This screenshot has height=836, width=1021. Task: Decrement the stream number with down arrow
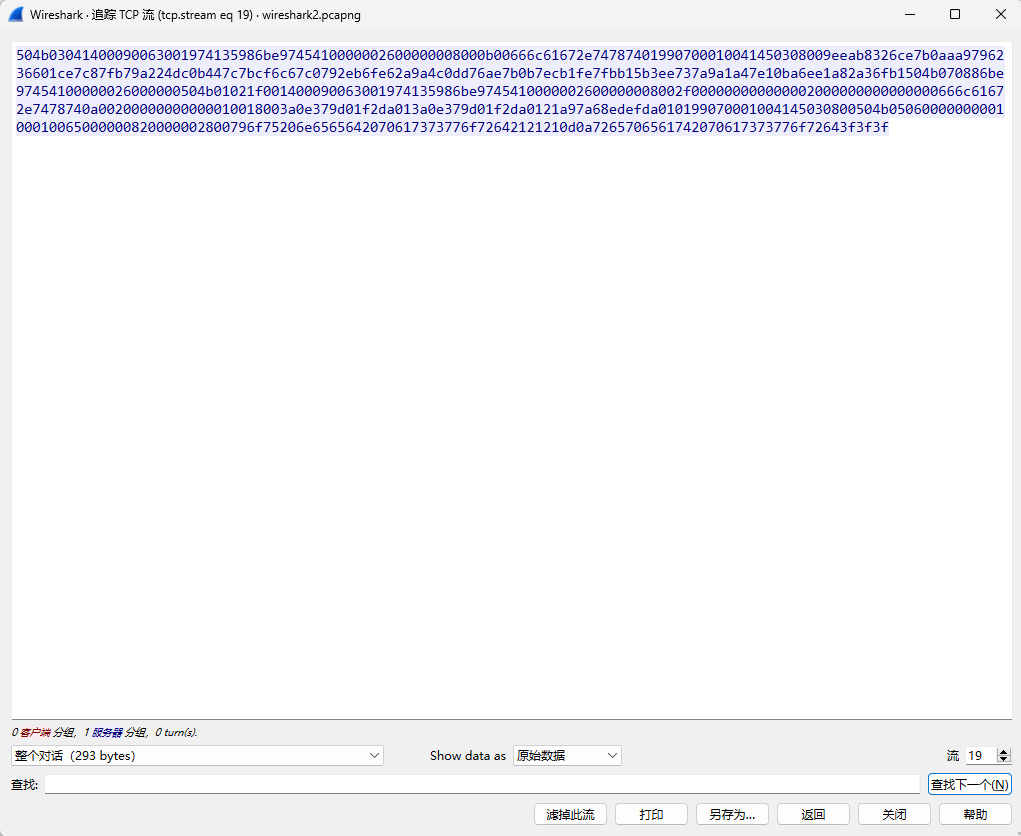(1004, 760)
